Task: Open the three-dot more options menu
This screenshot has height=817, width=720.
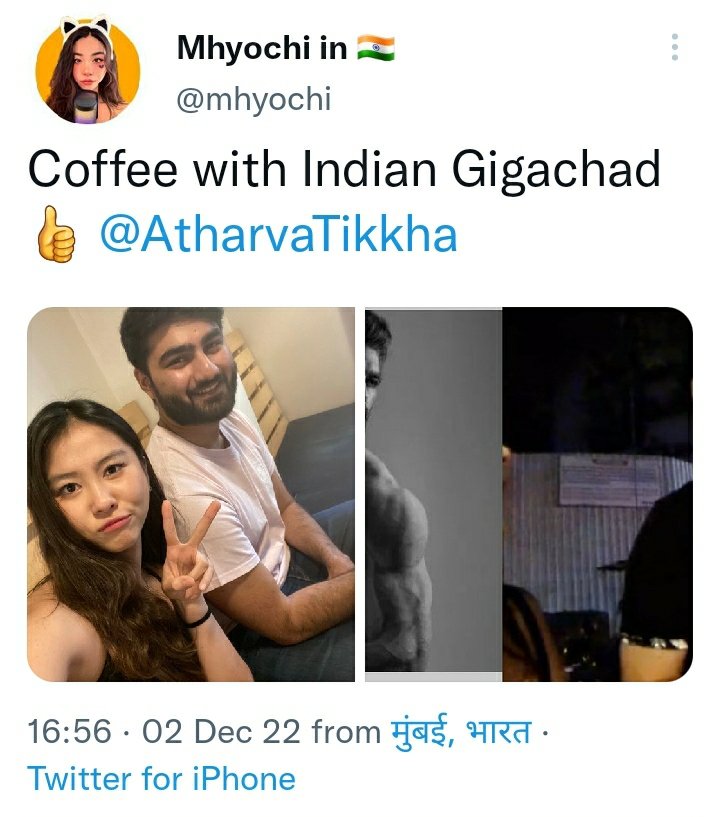Action: 675,47
